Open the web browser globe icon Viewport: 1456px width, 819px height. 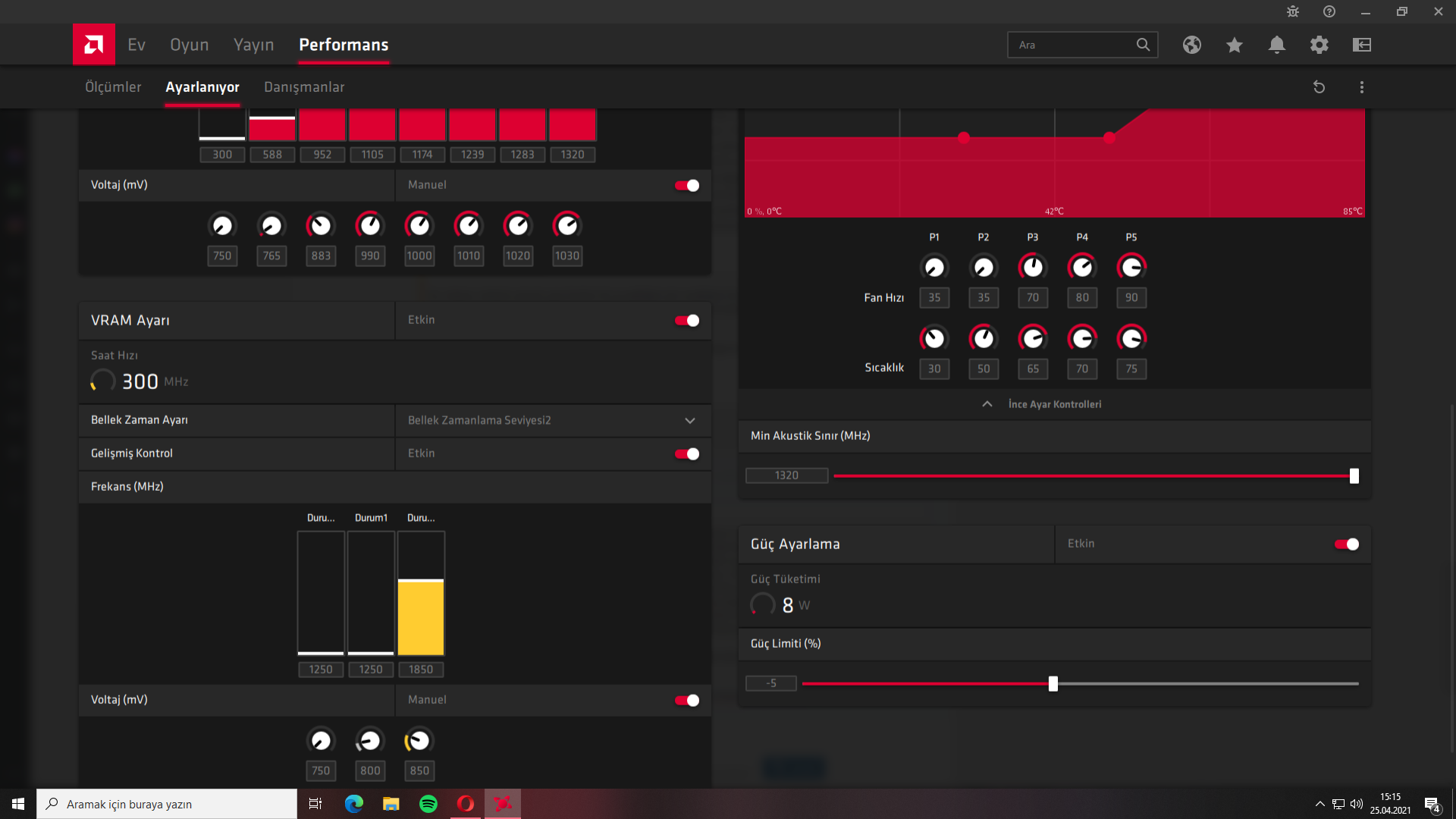[1191, 45]
